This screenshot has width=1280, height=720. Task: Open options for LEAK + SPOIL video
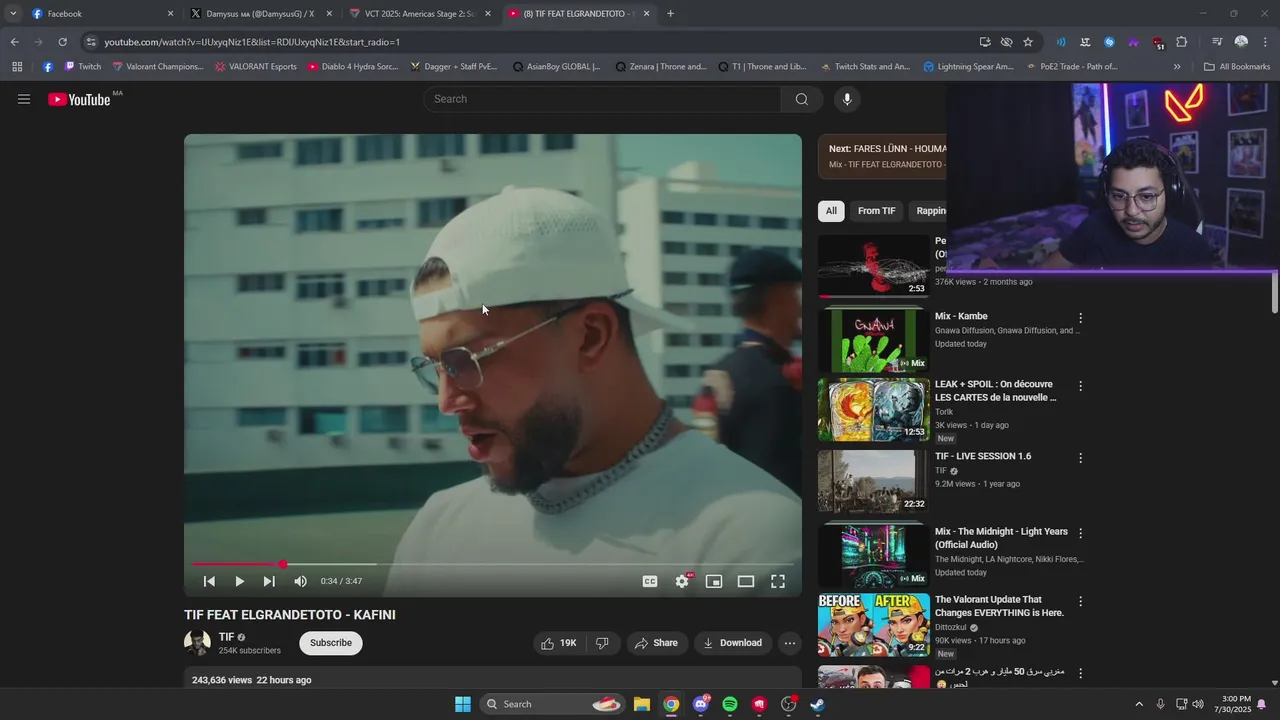(x=1080, y=386)
